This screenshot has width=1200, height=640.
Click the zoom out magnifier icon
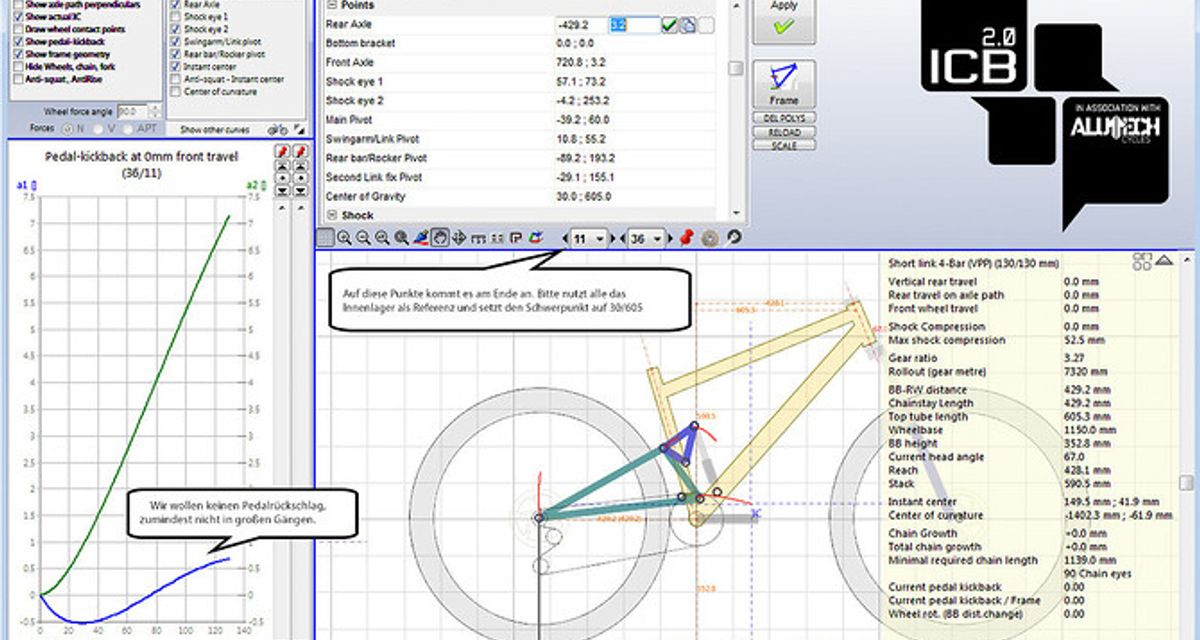[x=364, y=238]
